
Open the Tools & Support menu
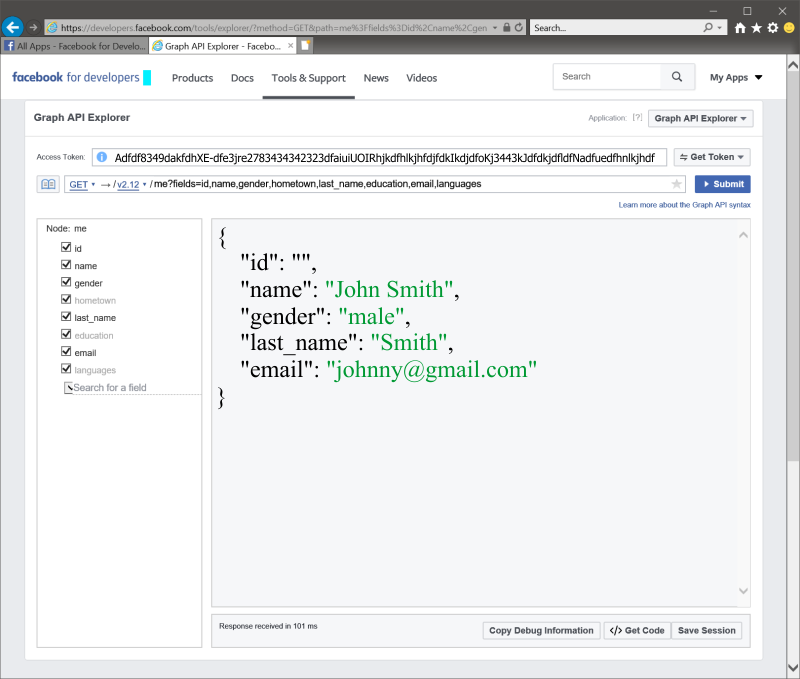coord(308,78)
